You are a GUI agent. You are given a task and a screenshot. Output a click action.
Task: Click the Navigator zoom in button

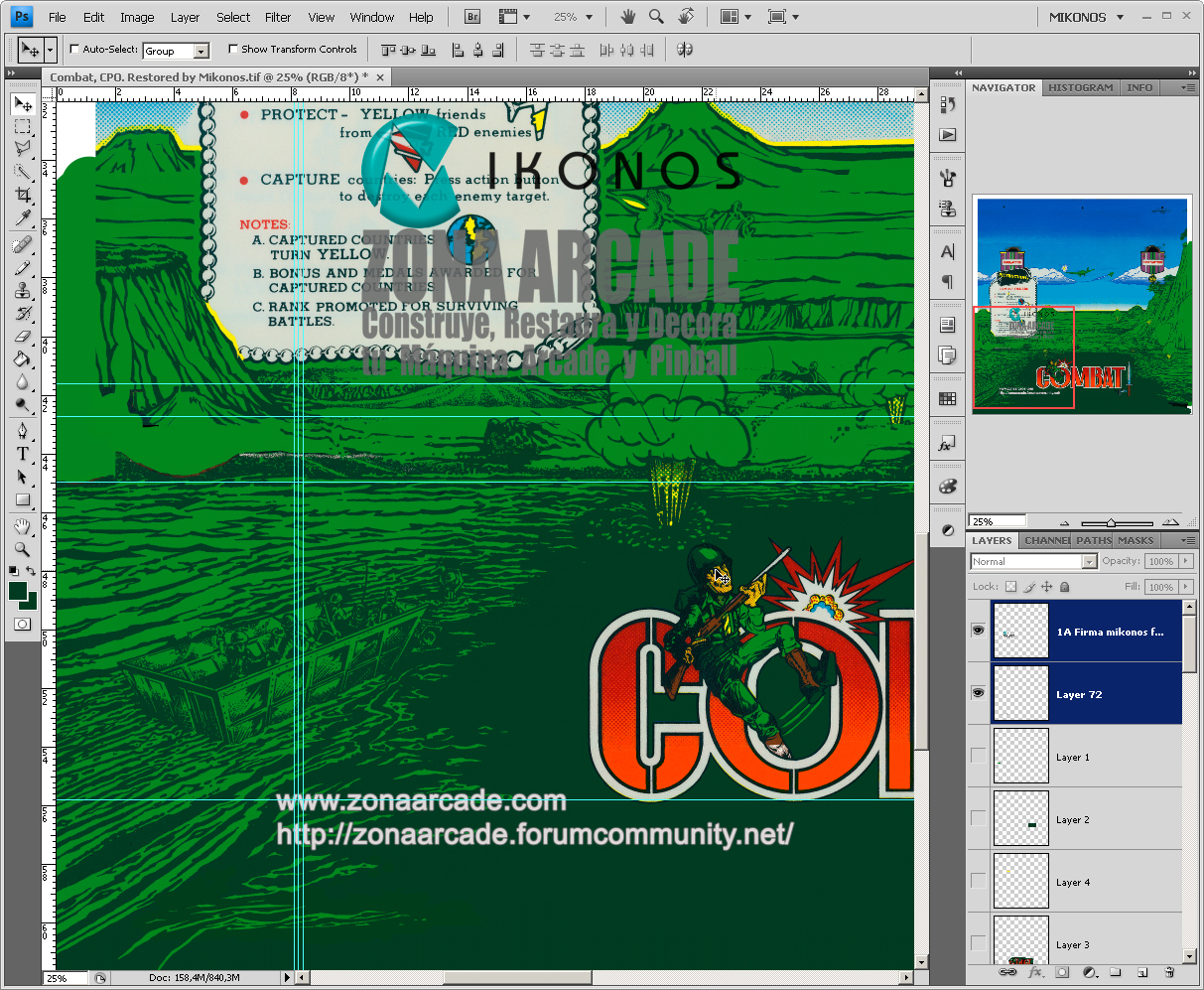[1171, 522]
